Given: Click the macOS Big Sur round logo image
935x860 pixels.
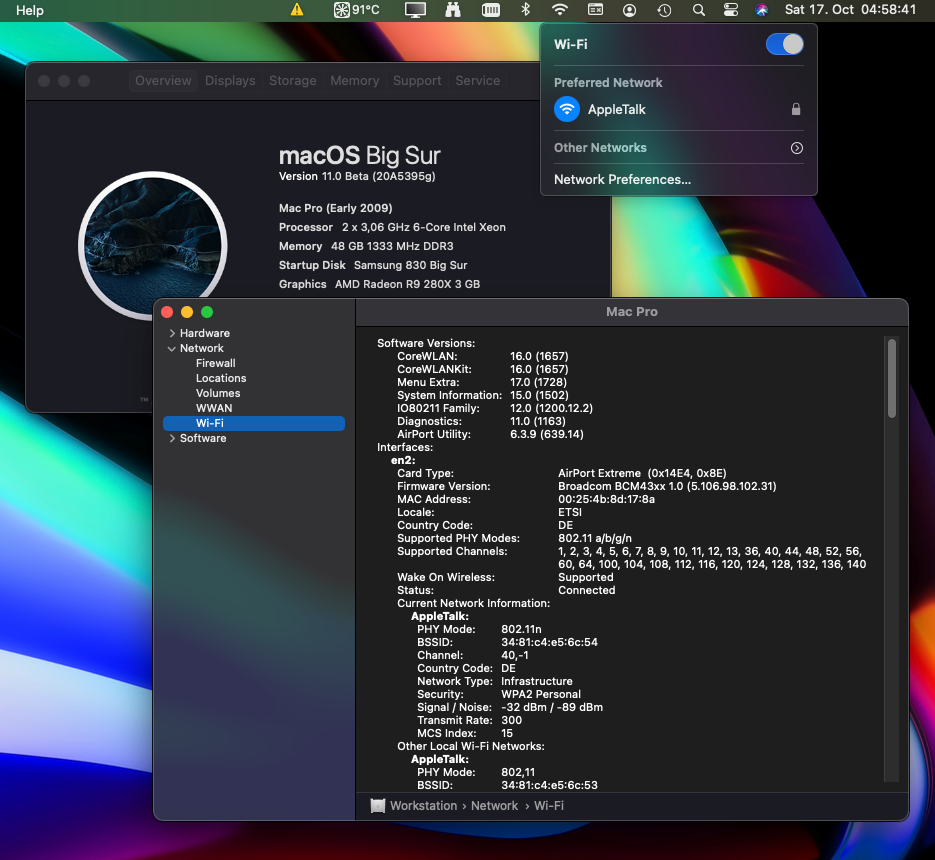Looking at the screenshot, I should coord(153,245).
